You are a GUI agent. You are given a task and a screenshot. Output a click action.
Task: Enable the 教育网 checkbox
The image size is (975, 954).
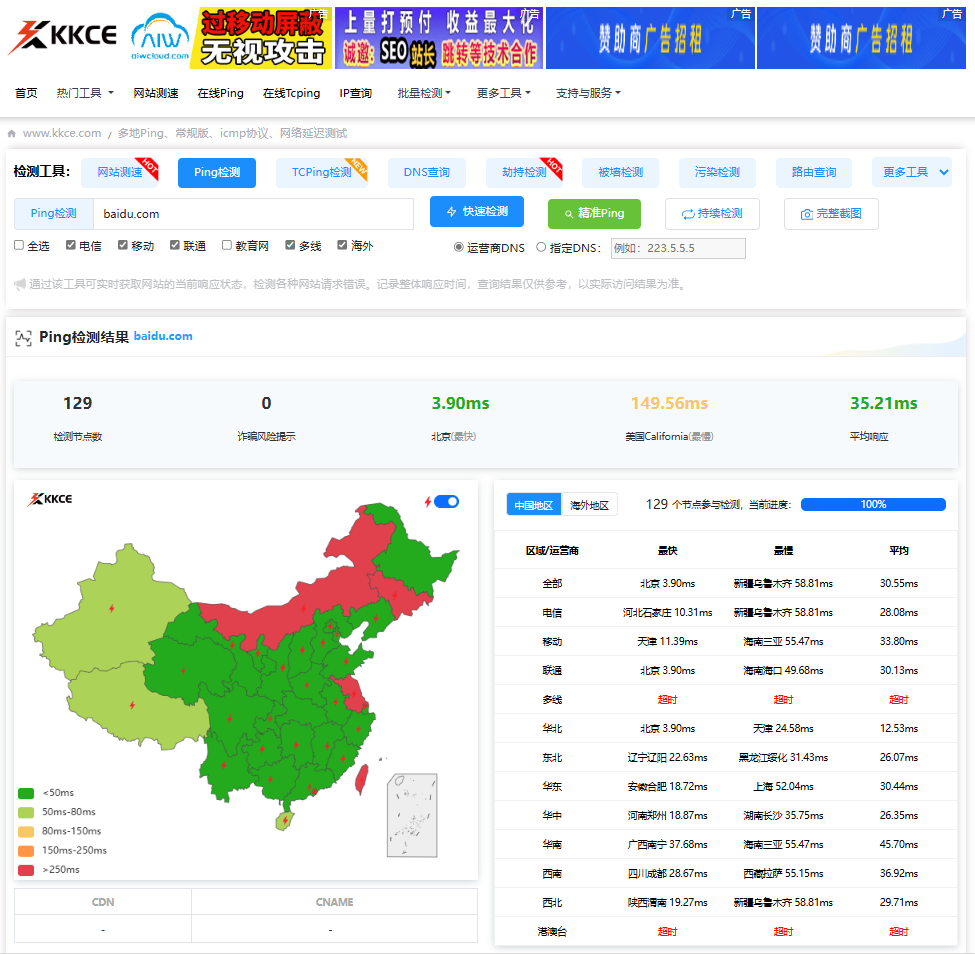[227, 245]
